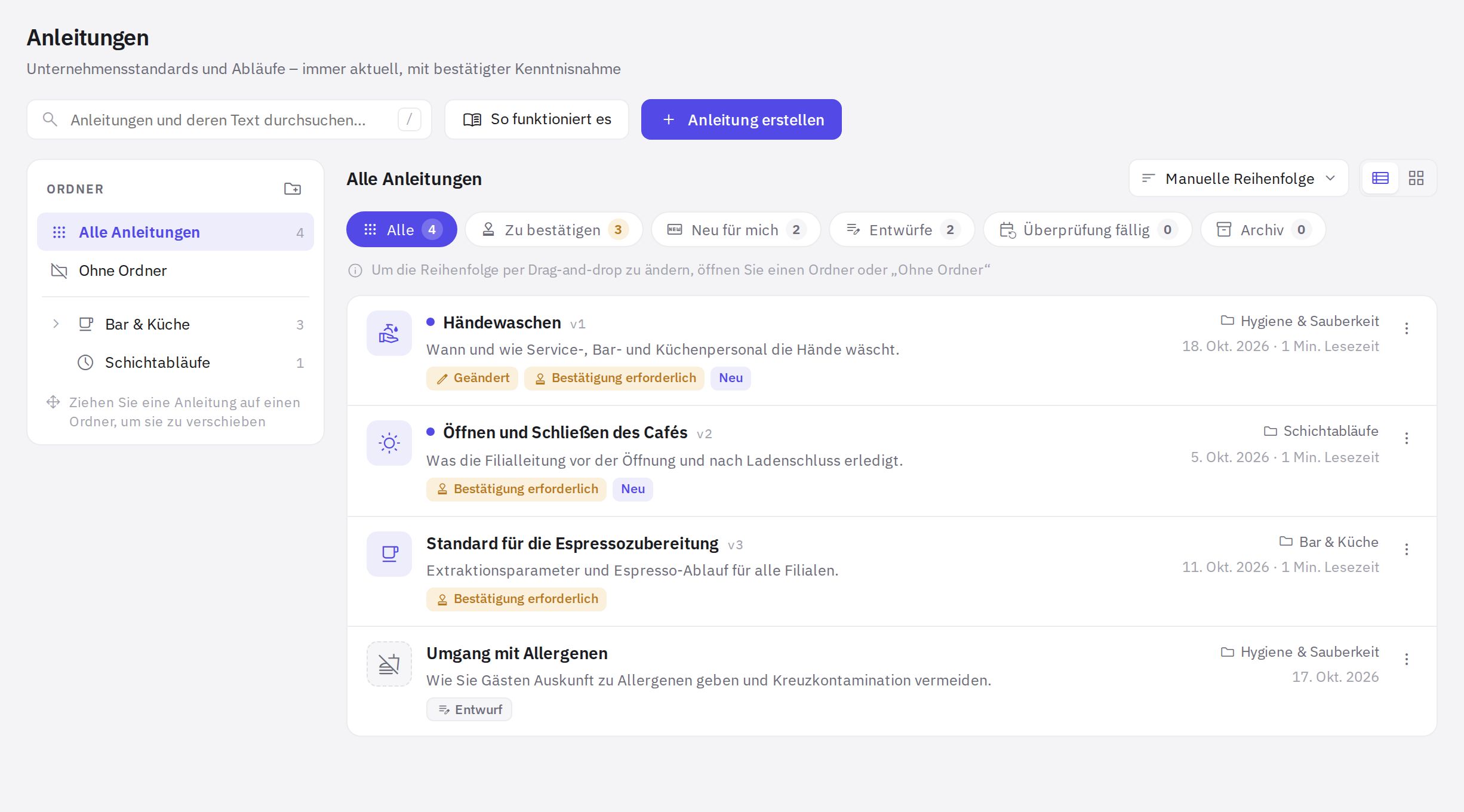Click the hand-washing icon of Händewaschen
The width and height of the screenshot is (1464, 812).
tap(389, 333)
